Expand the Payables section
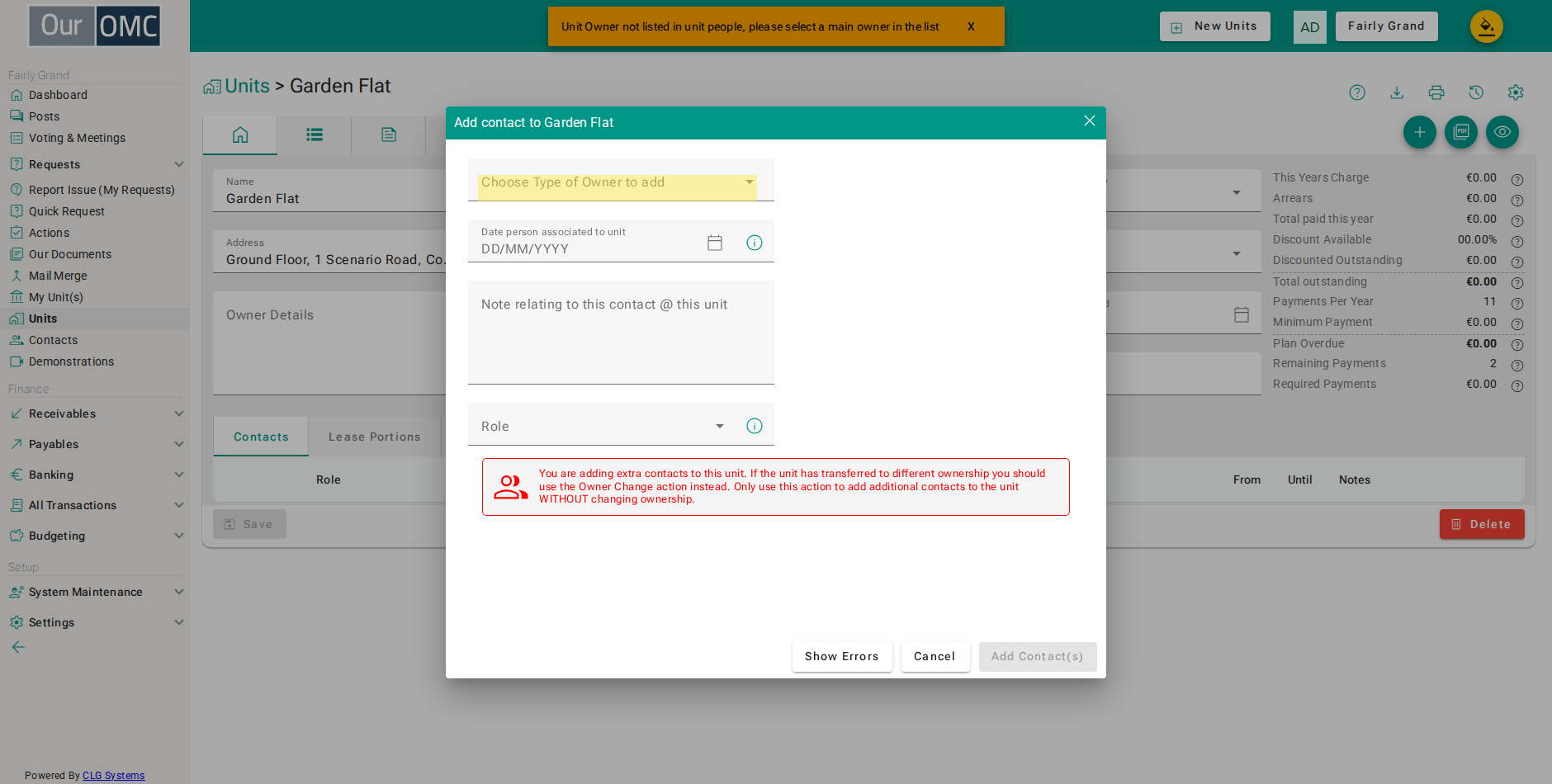Image resolution: width=1552 pixels, height=784 pixels. coord(95,444)
